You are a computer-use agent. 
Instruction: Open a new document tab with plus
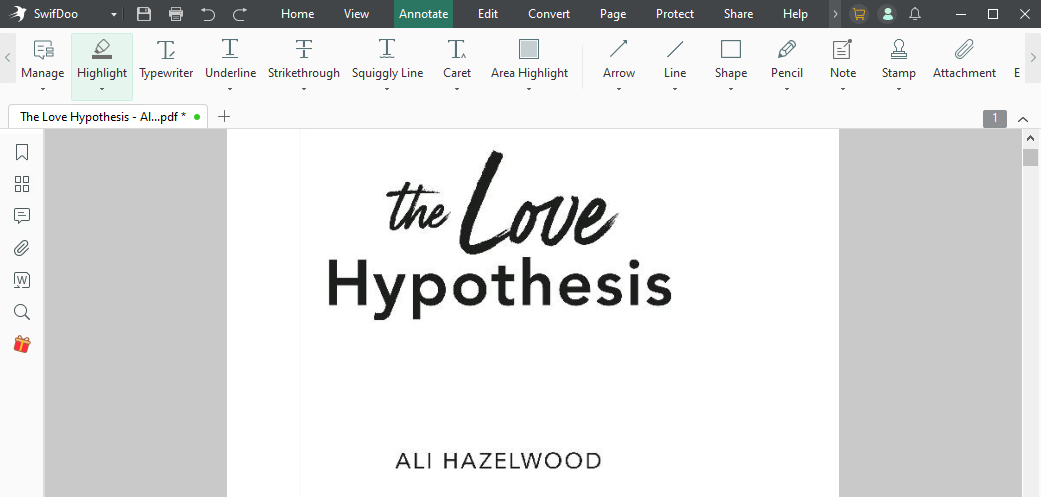pyautogui.click(x=224, y=117)
